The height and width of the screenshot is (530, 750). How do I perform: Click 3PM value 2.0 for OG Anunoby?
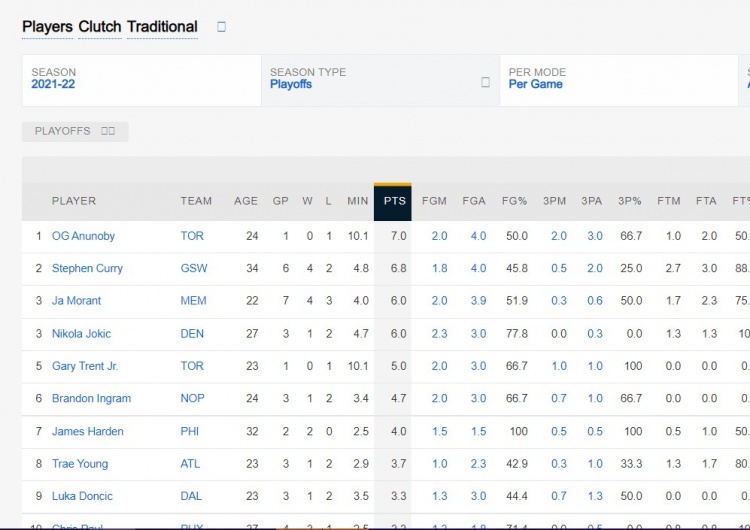coord(558,236)
